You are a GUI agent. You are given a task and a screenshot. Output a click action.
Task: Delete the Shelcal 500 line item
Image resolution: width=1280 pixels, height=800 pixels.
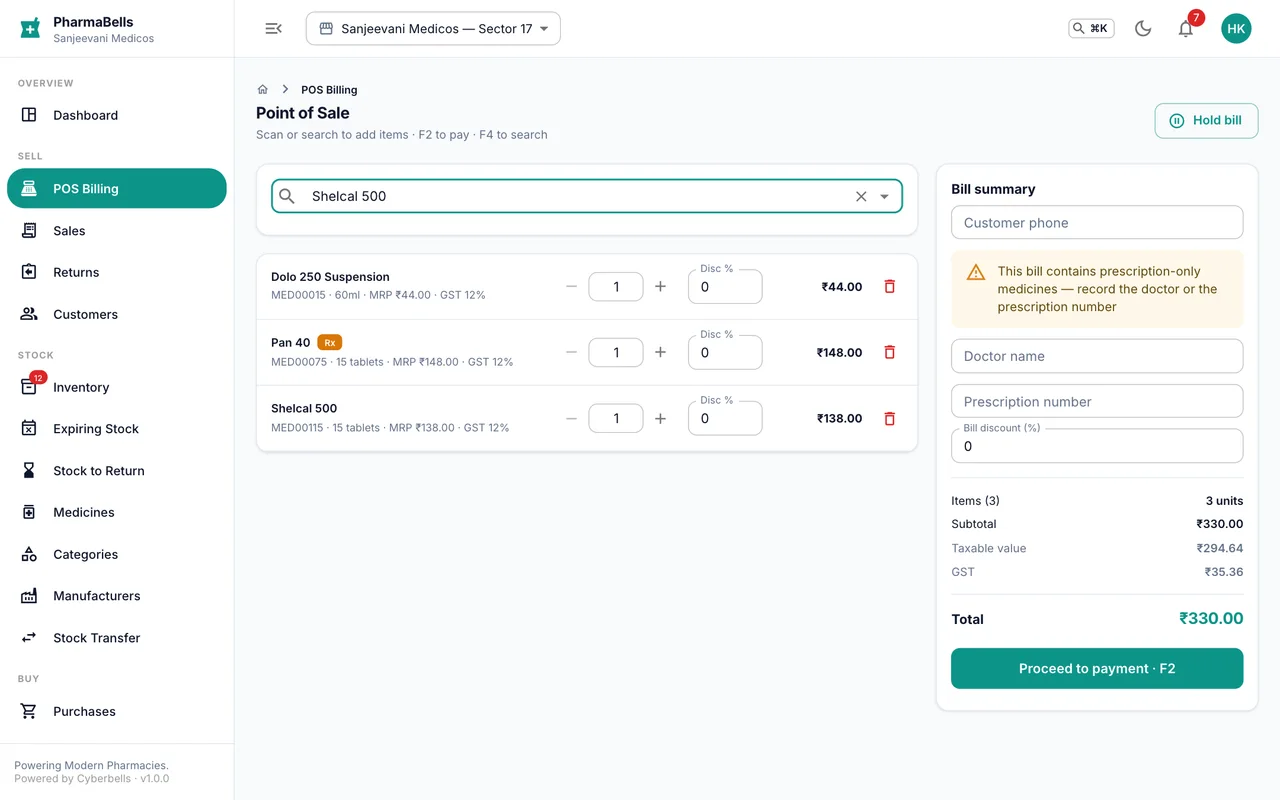[889, 418]
